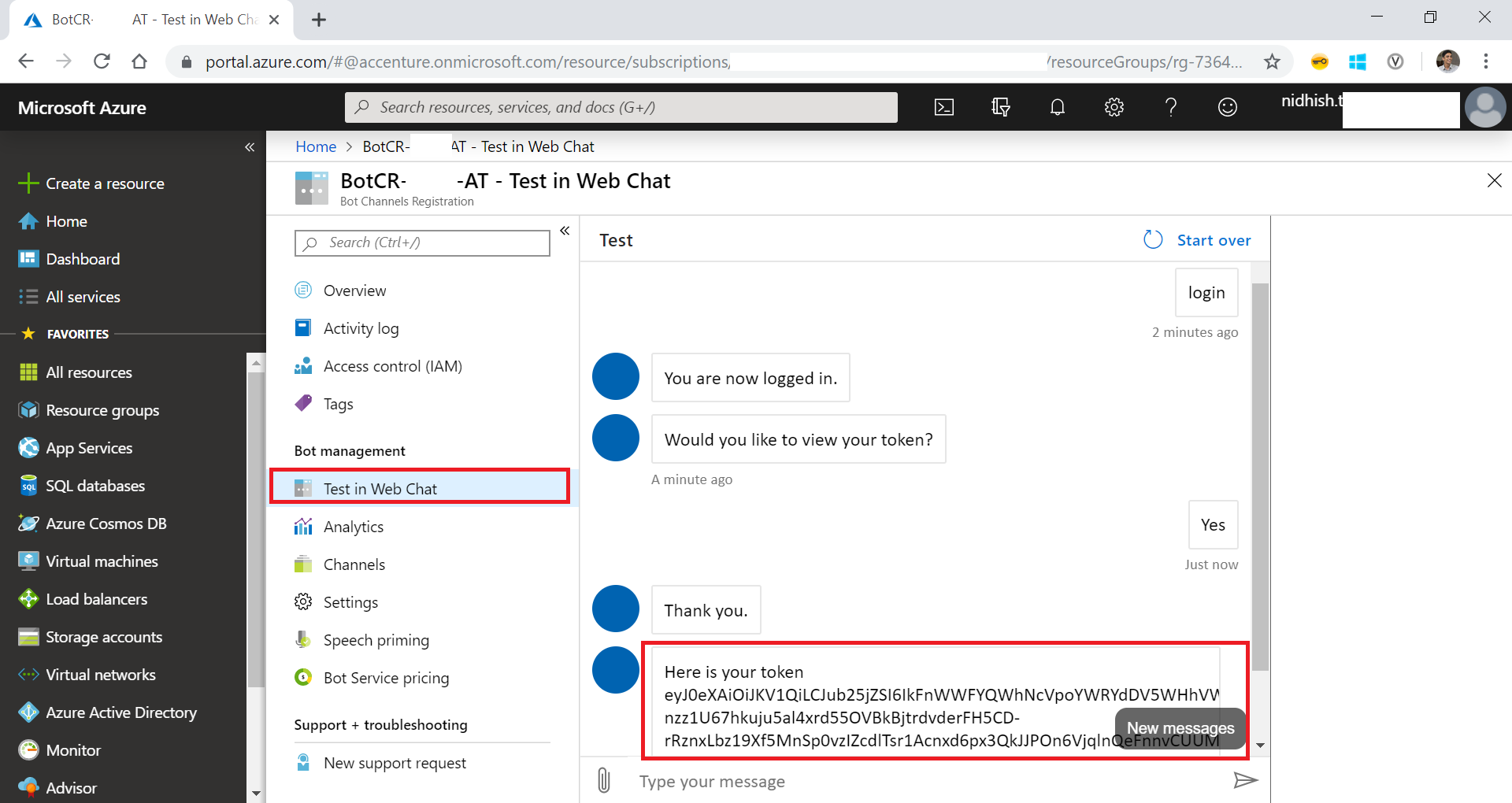Send the chat message with arrow icon
The image size is (1512, 803).
(1244, 780)
